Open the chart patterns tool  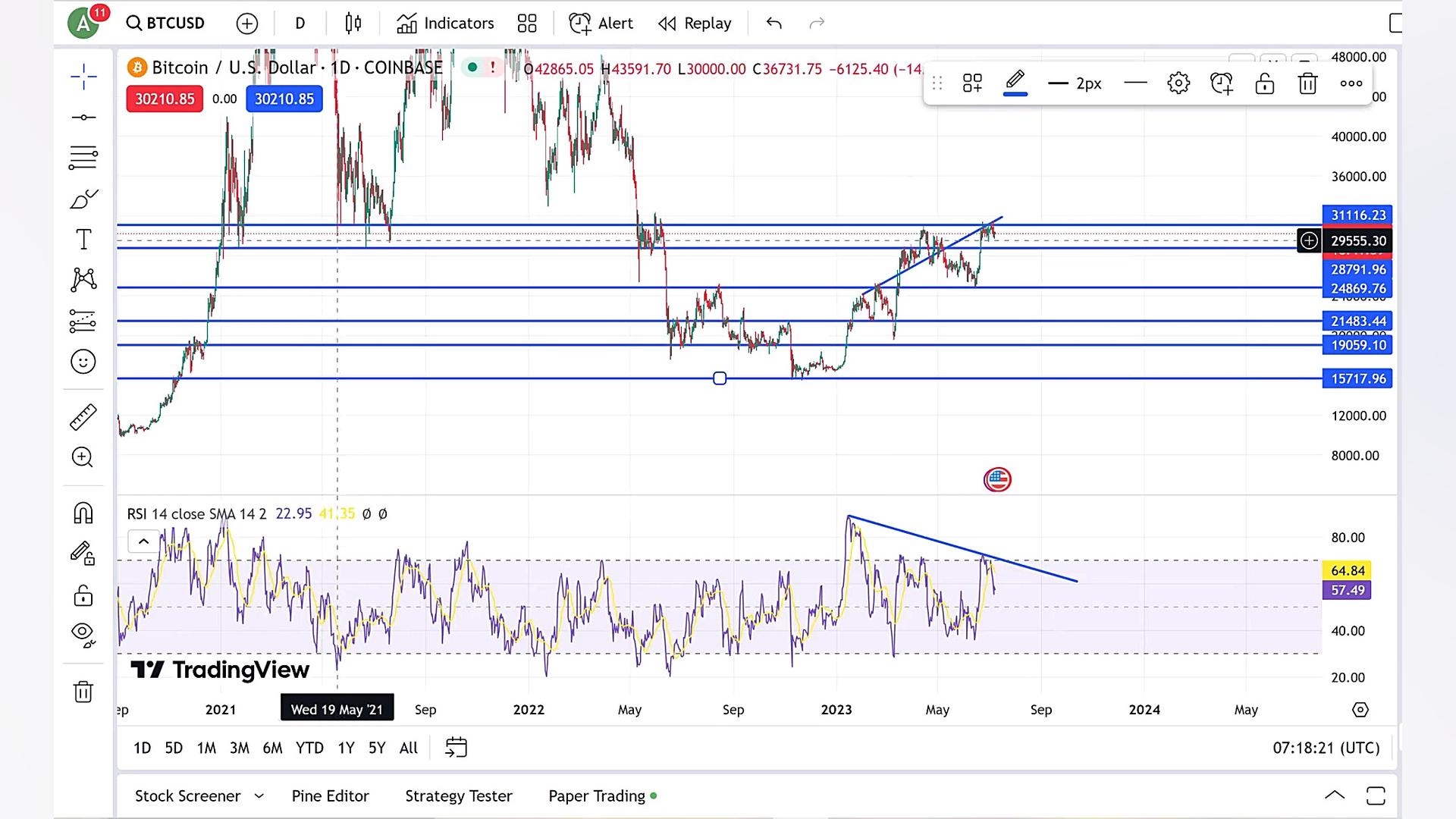click(x=83, y=280)
